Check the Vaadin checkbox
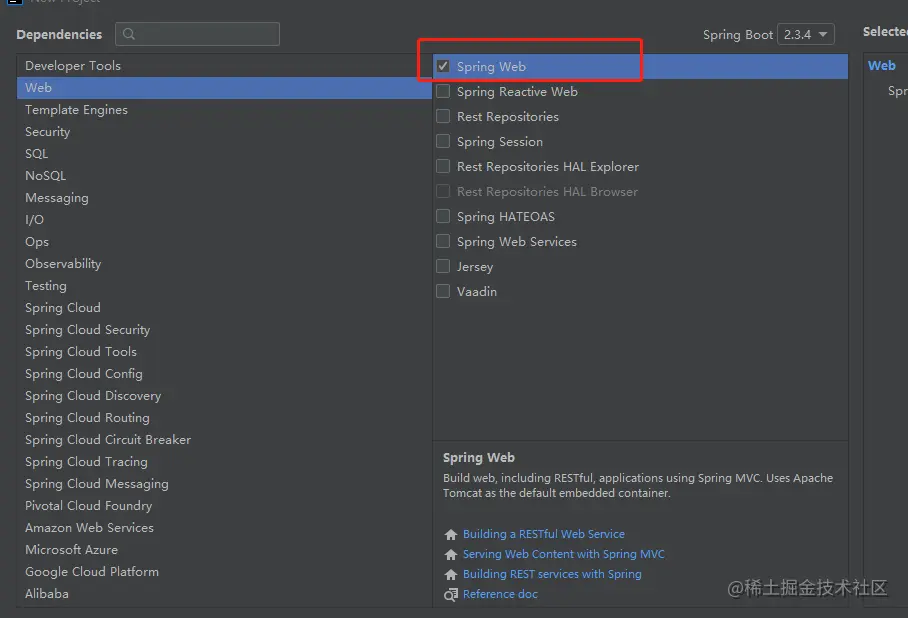 pyautogui.click(x=443, y=291)
